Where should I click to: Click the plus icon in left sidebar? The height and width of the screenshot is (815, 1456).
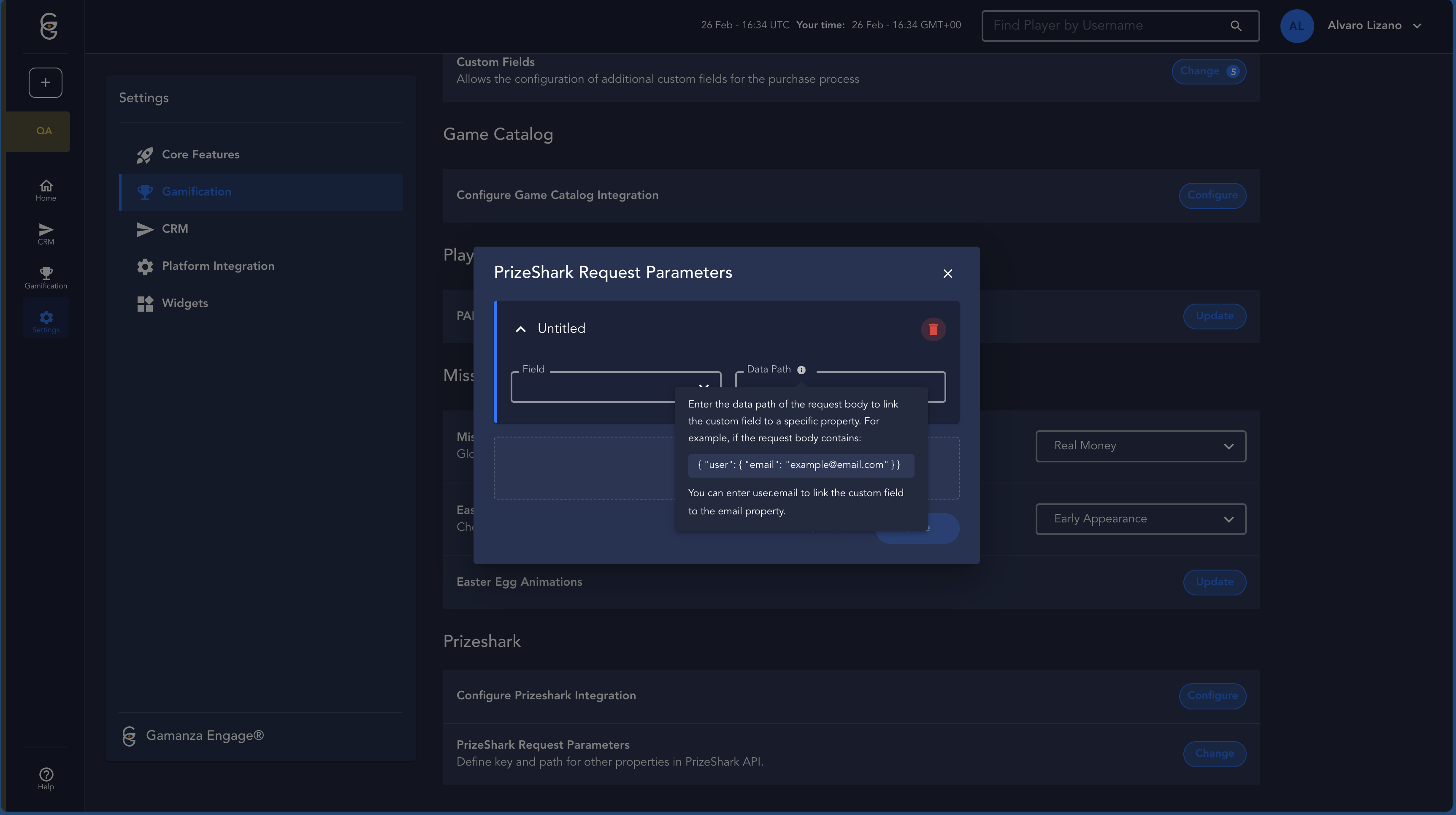45,83
